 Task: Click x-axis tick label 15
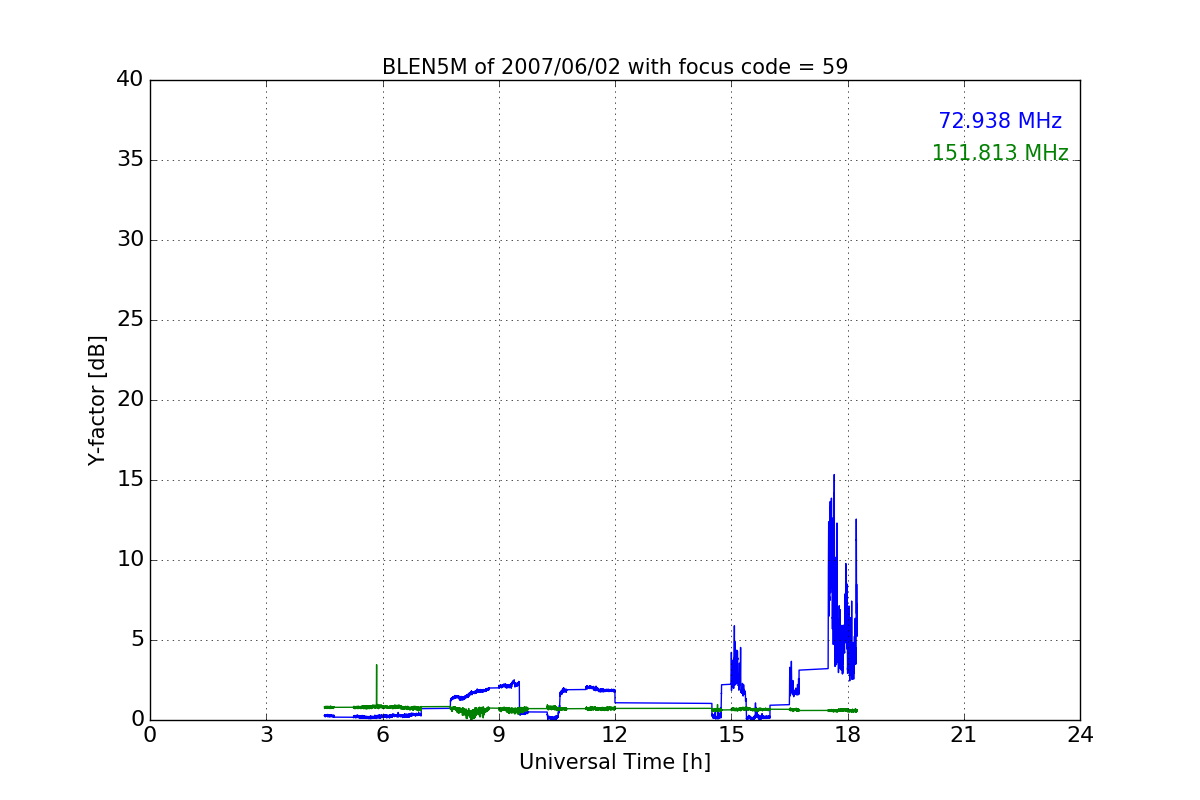[731, 735]
